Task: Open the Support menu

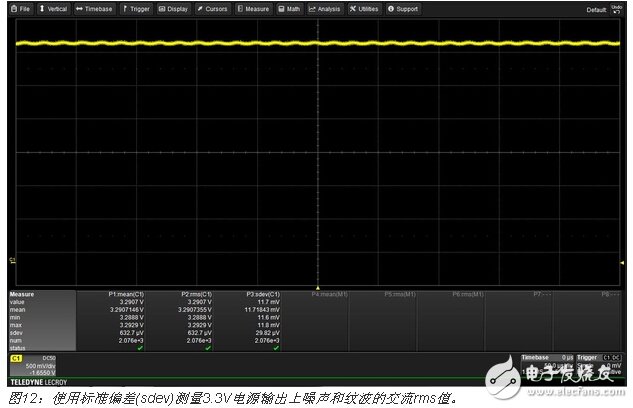Action: [x=403, y=8]
